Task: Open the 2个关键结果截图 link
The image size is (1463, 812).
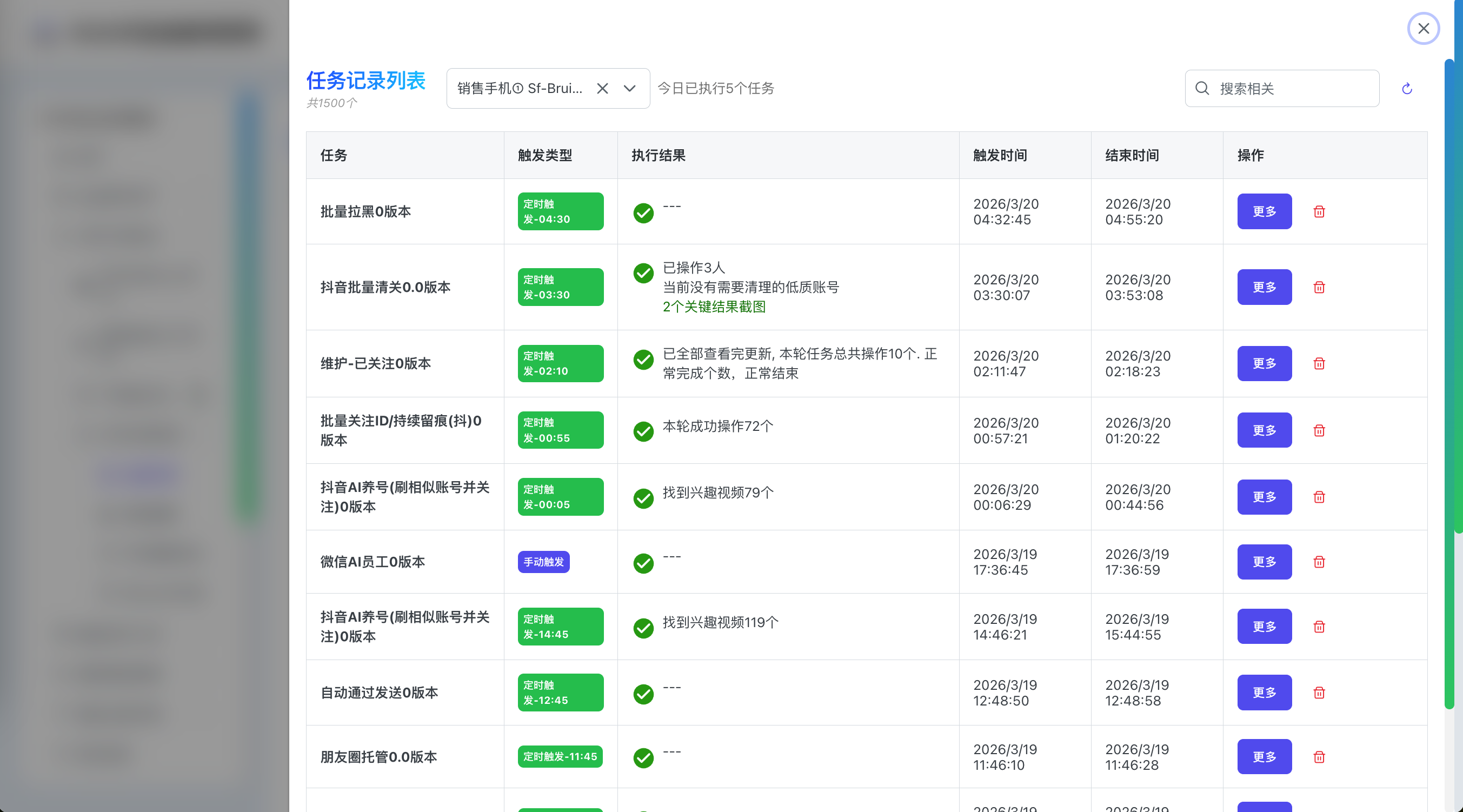Action: [714, 307]
